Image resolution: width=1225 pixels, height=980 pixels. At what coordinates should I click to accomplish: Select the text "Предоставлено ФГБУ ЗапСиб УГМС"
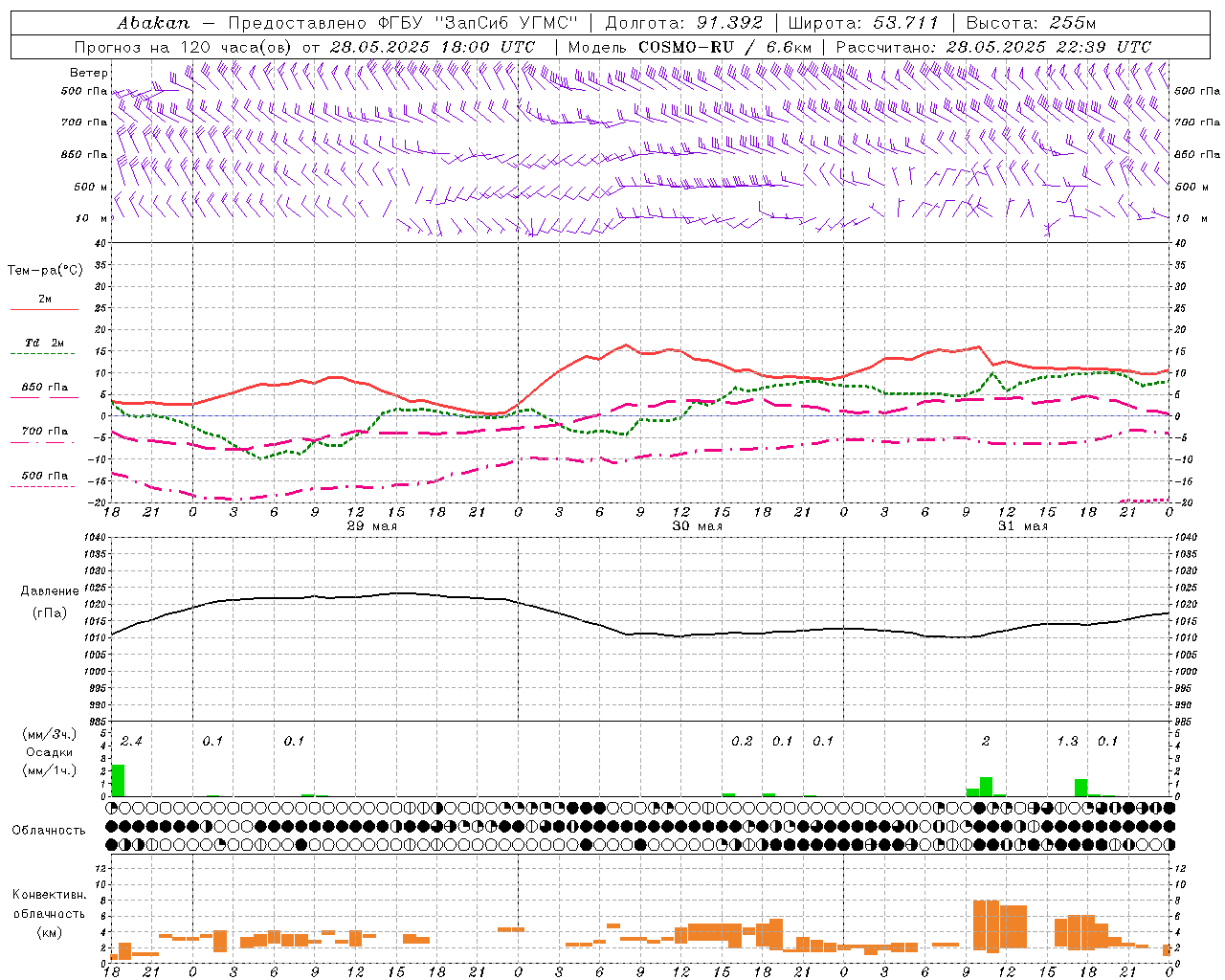[x=403, y=22]
